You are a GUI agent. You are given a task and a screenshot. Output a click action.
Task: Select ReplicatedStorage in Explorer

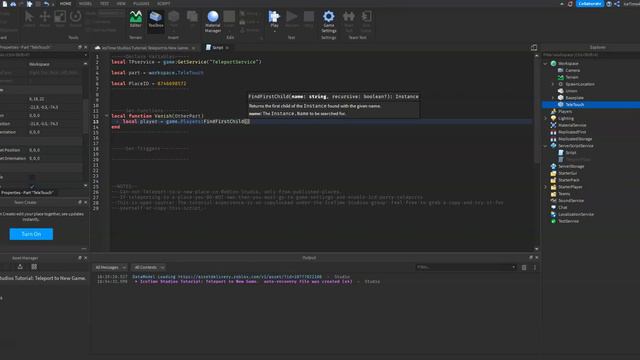pos(575,139)
